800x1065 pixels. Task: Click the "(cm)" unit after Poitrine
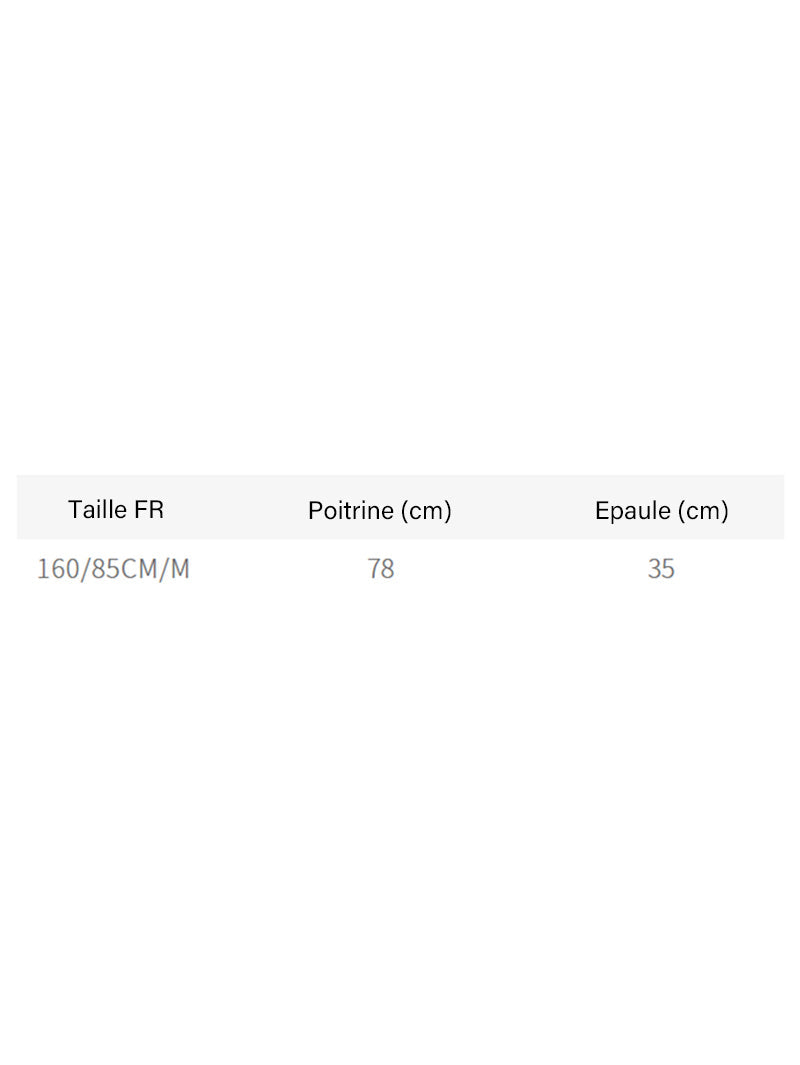(x=426, y=511)
